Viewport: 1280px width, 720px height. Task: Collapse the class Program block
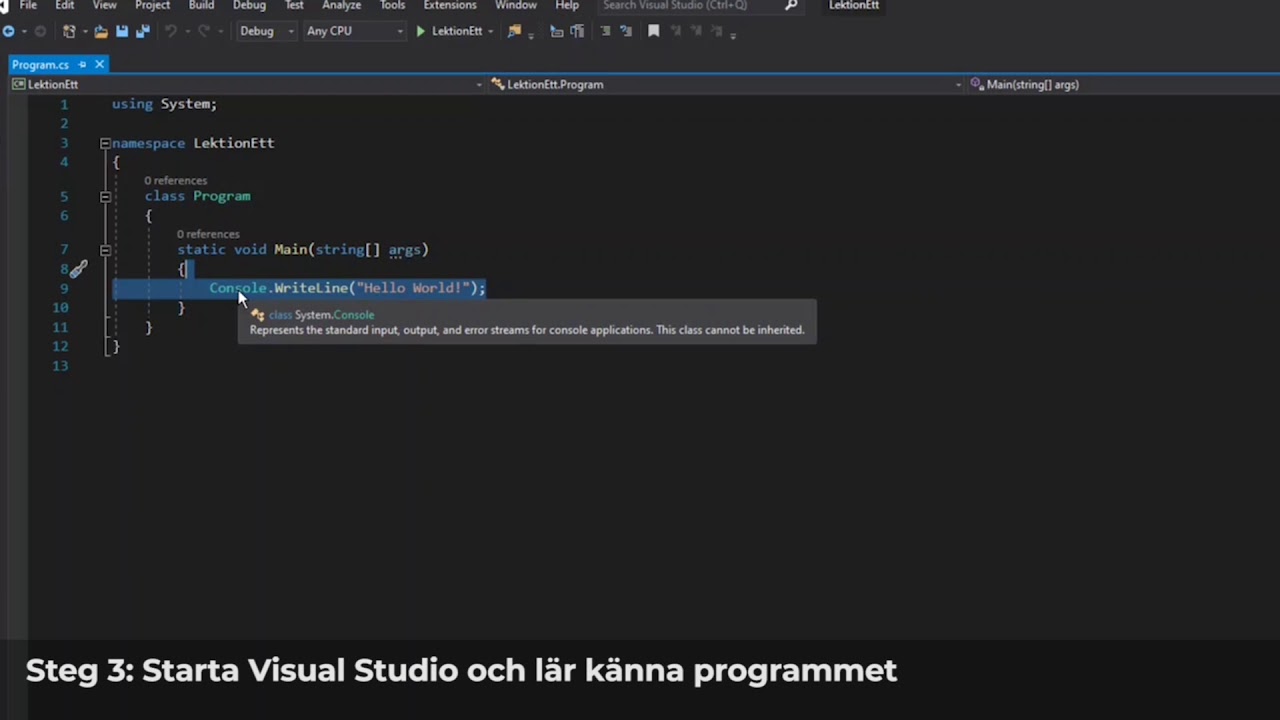(105, 197)
